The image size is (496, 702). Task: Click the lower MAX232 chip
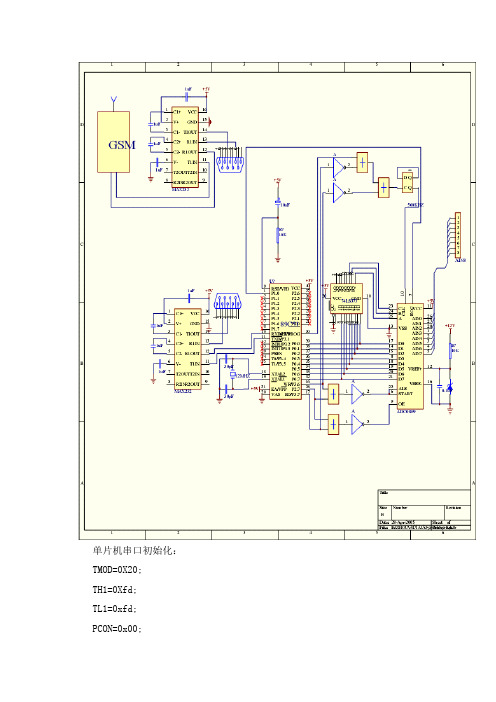click(x=187, y=349)
